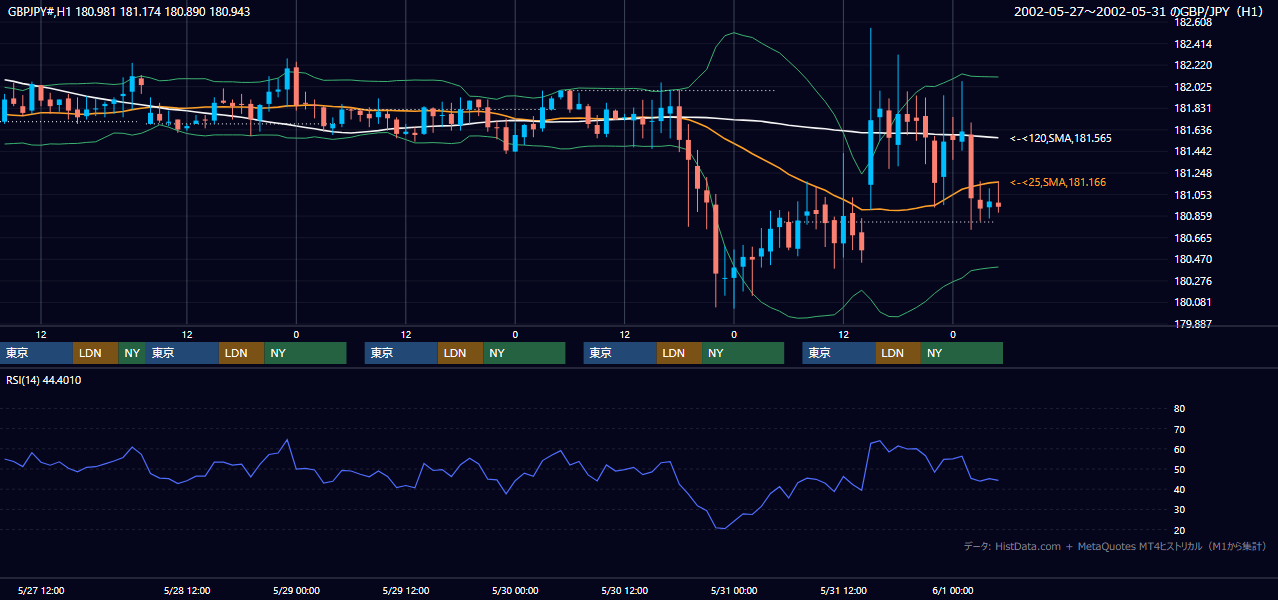Click the 180.470 price axis value
Screen dimensions: 1278x600
[x=1192, y=259]
